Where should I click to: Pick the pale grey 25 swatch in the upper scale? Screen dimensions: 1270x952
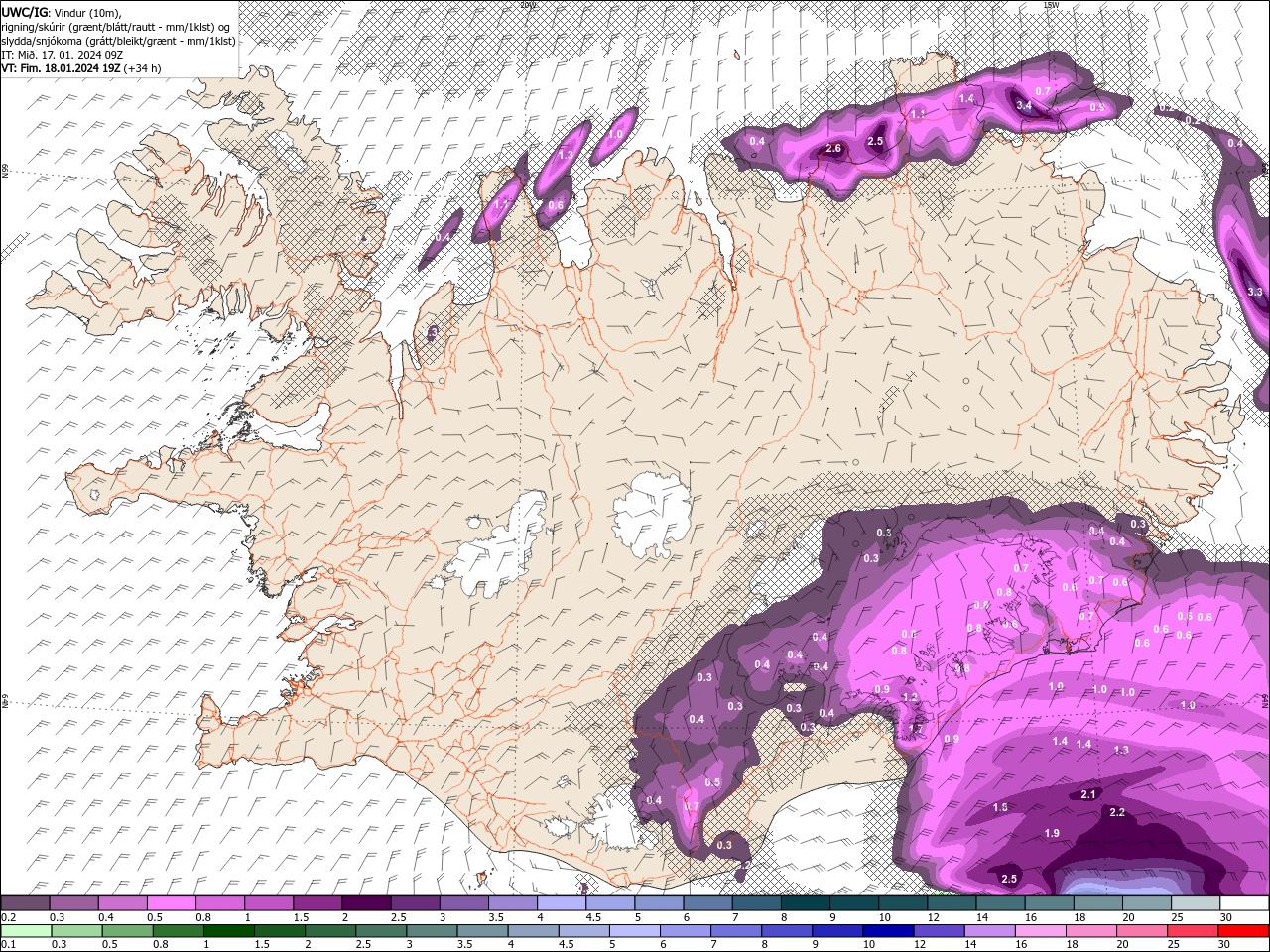click(1194, 903)
